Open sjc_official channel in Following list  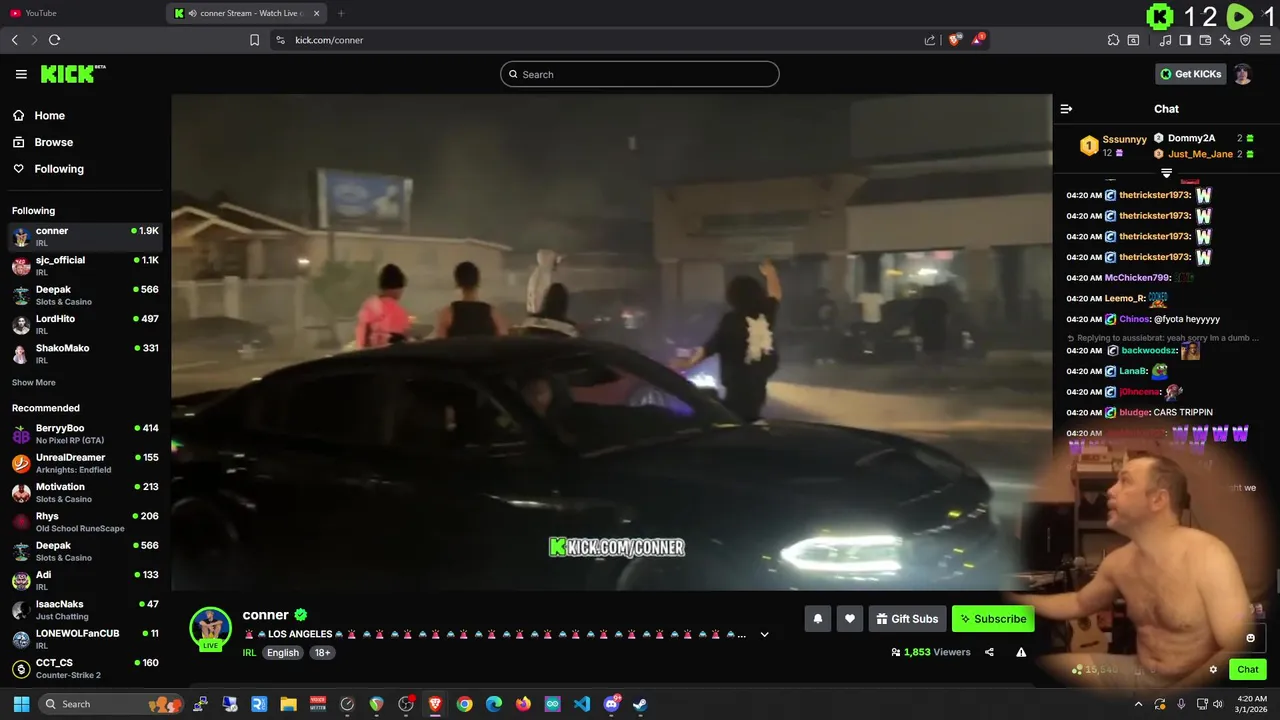[85, 265]
